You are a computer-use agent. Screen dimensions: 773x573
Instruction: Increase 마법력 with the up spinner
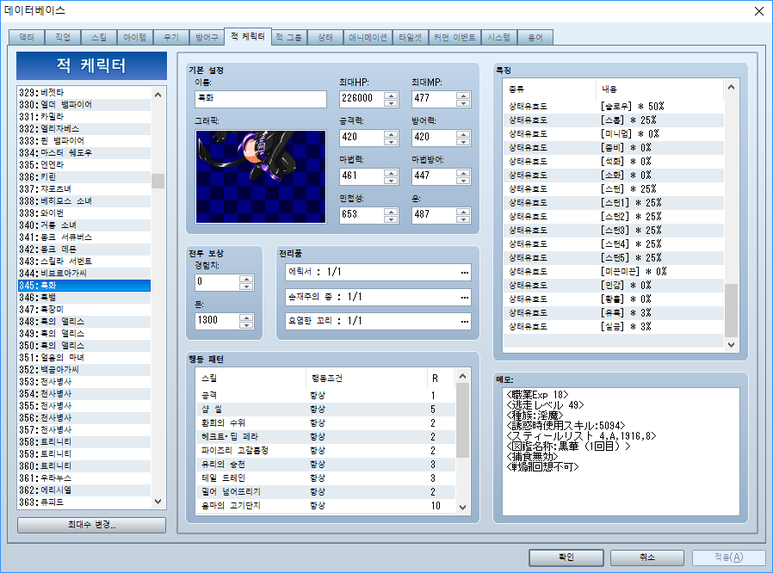391,173
